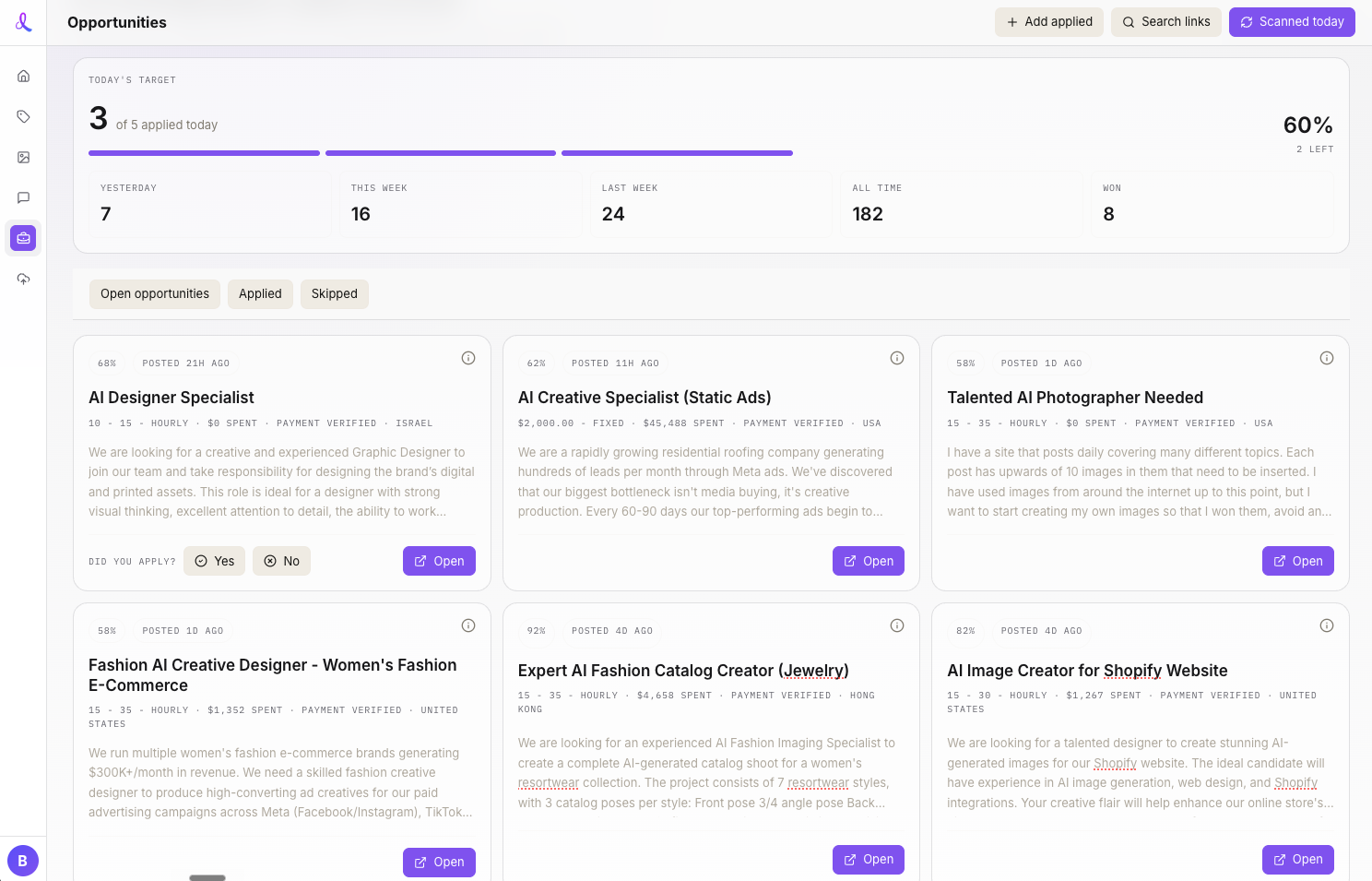Click the Won stat showing 8
This screenshot has width=1372, height=881.
(1212, 204)
